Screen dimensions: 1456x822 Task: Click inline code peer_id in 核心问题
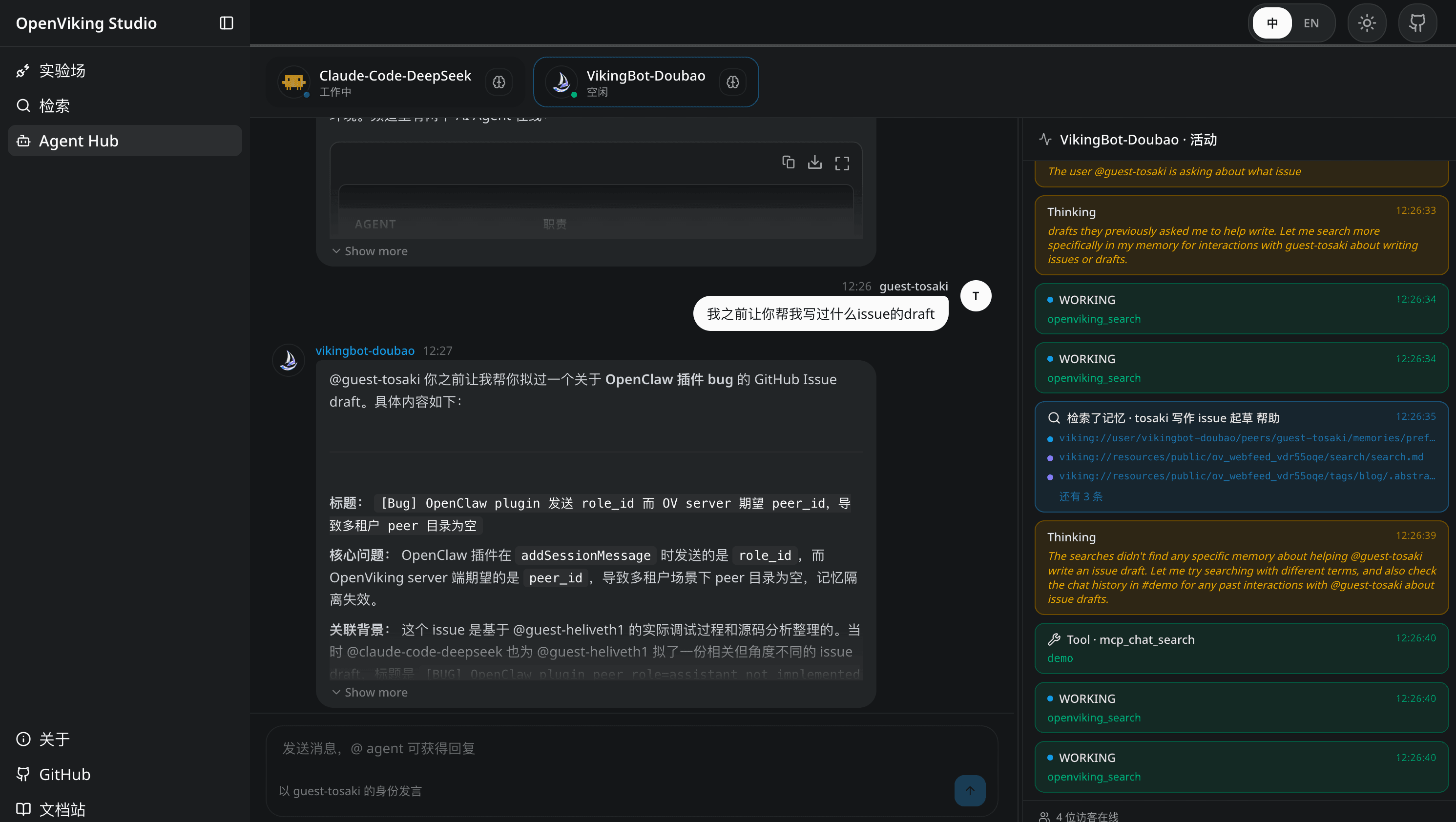[555, 578]
